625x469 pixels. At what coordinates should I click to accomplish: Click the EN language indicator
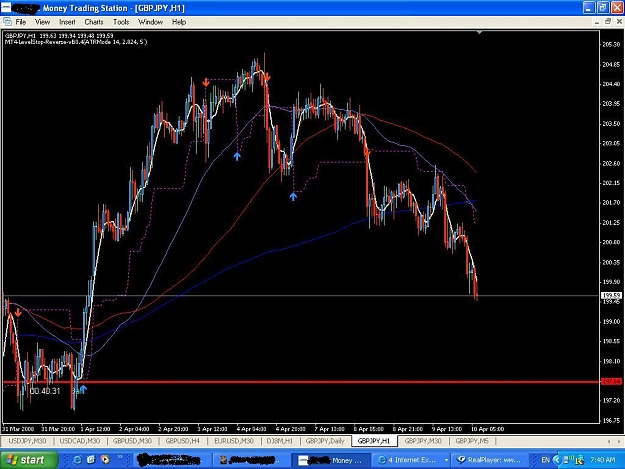tap(545, 460)
